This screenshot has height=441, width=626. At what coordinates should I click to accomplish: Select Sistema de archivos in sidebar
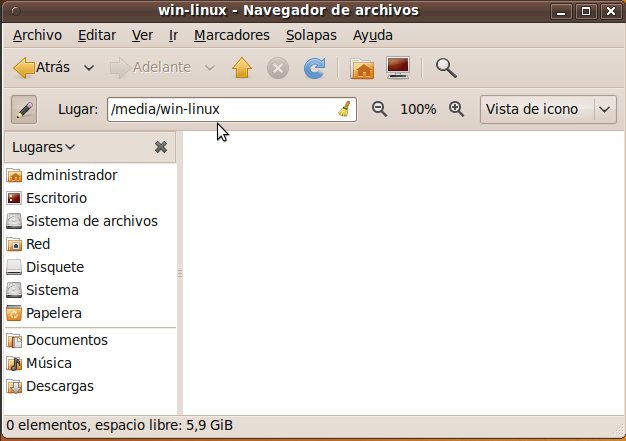90,221
